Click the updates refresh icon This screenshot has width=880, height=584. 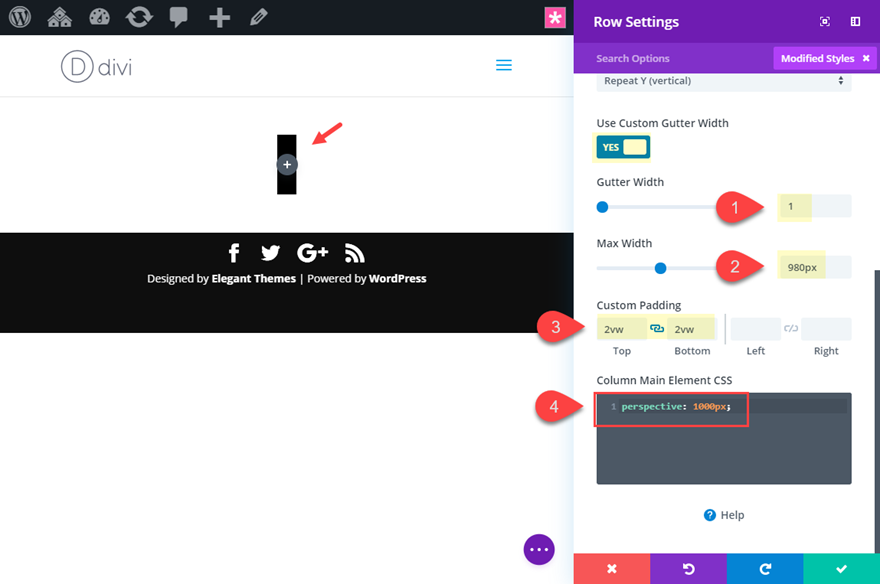pyautogui.click(x=139, y=17)
